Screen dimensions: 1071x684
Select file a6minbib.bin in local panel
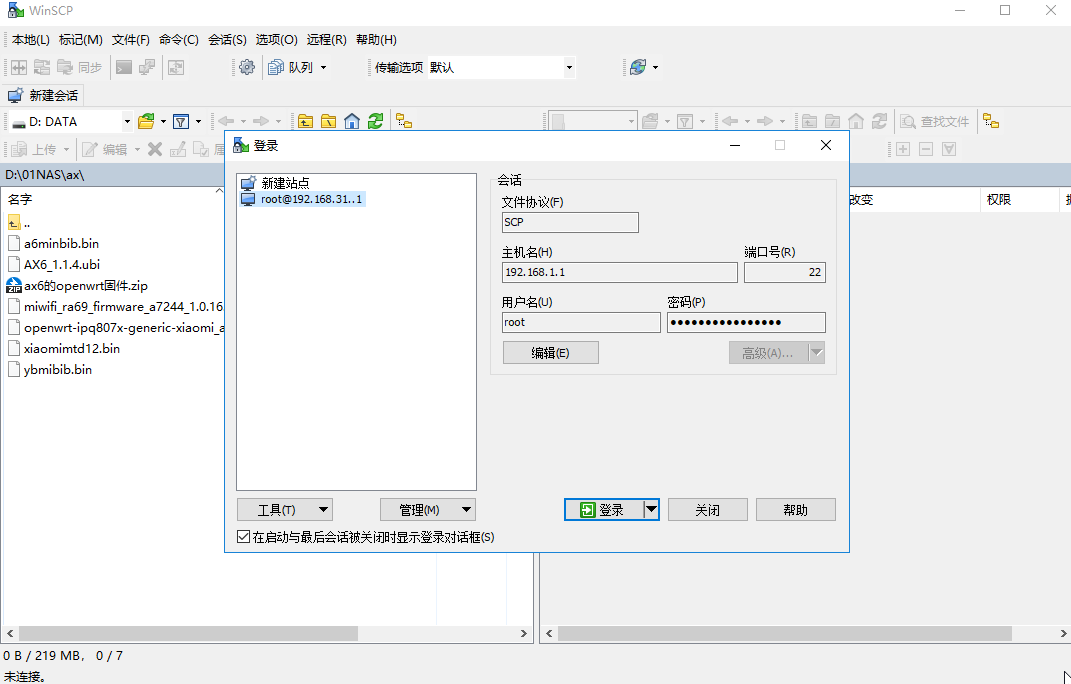coord(53,243)
